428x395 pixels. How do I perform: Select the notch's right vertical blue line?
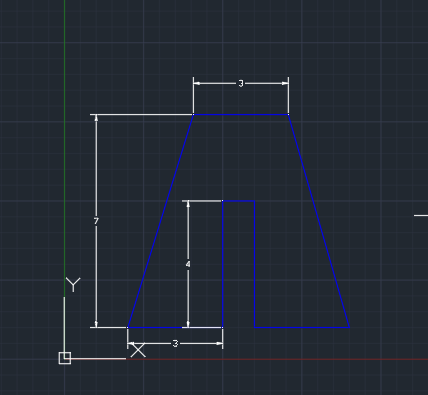pyautogui.click(x=255, y=264)
